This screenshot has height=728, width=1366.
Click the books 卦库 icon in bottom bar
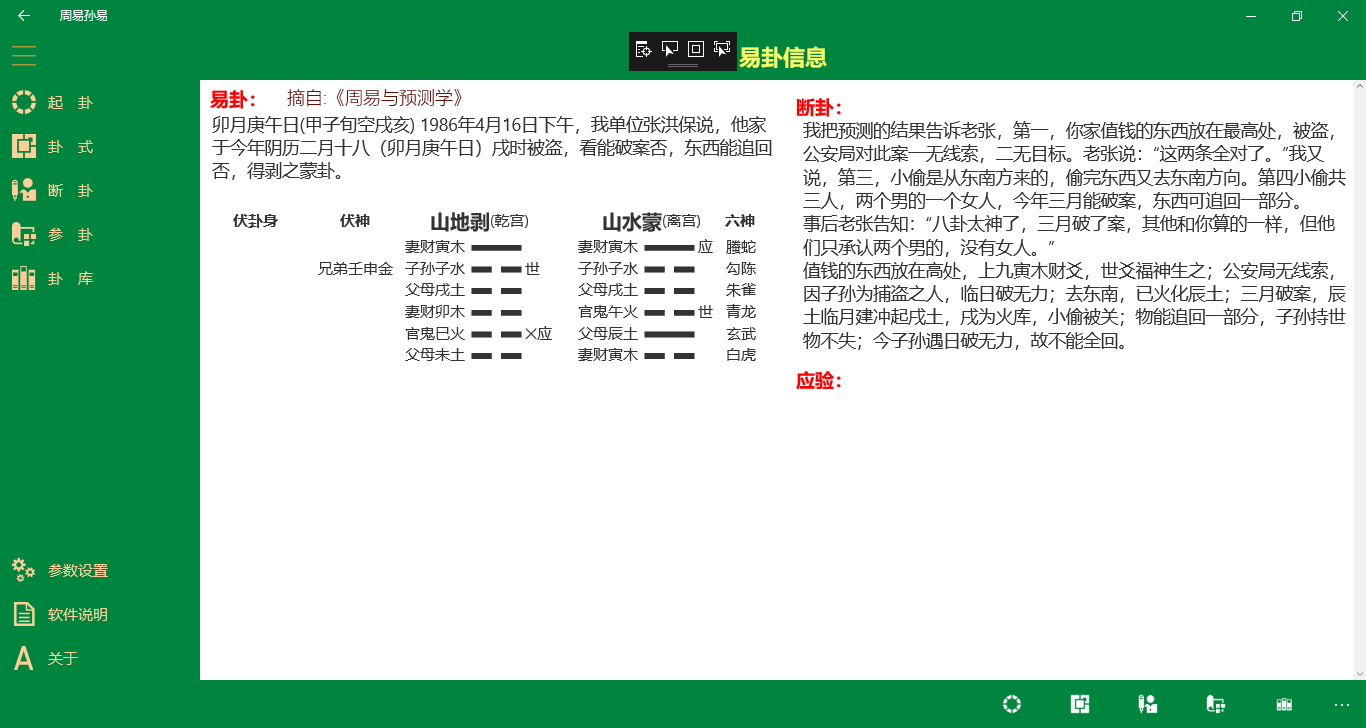[x=1284, y=704]
